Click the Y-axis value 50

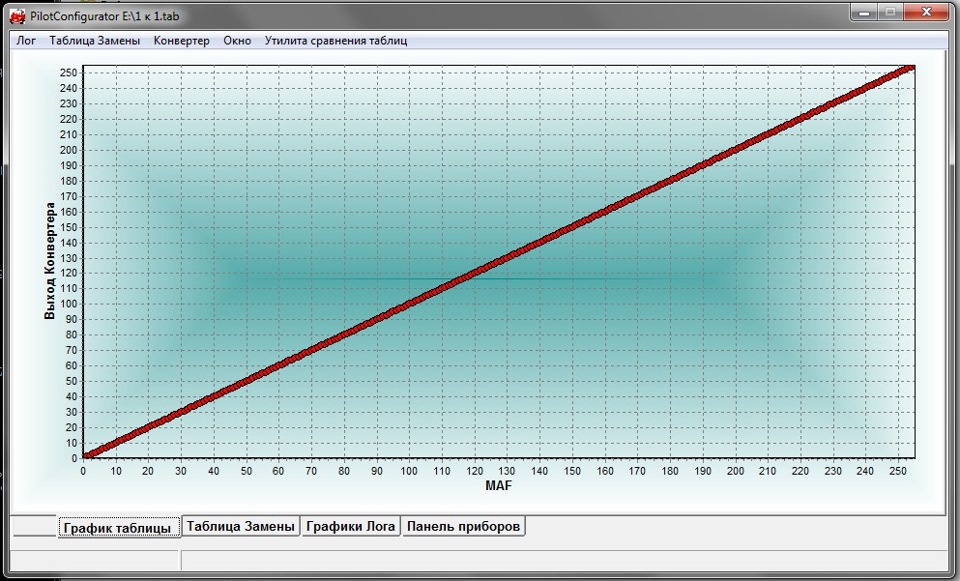tap(72, 381)
